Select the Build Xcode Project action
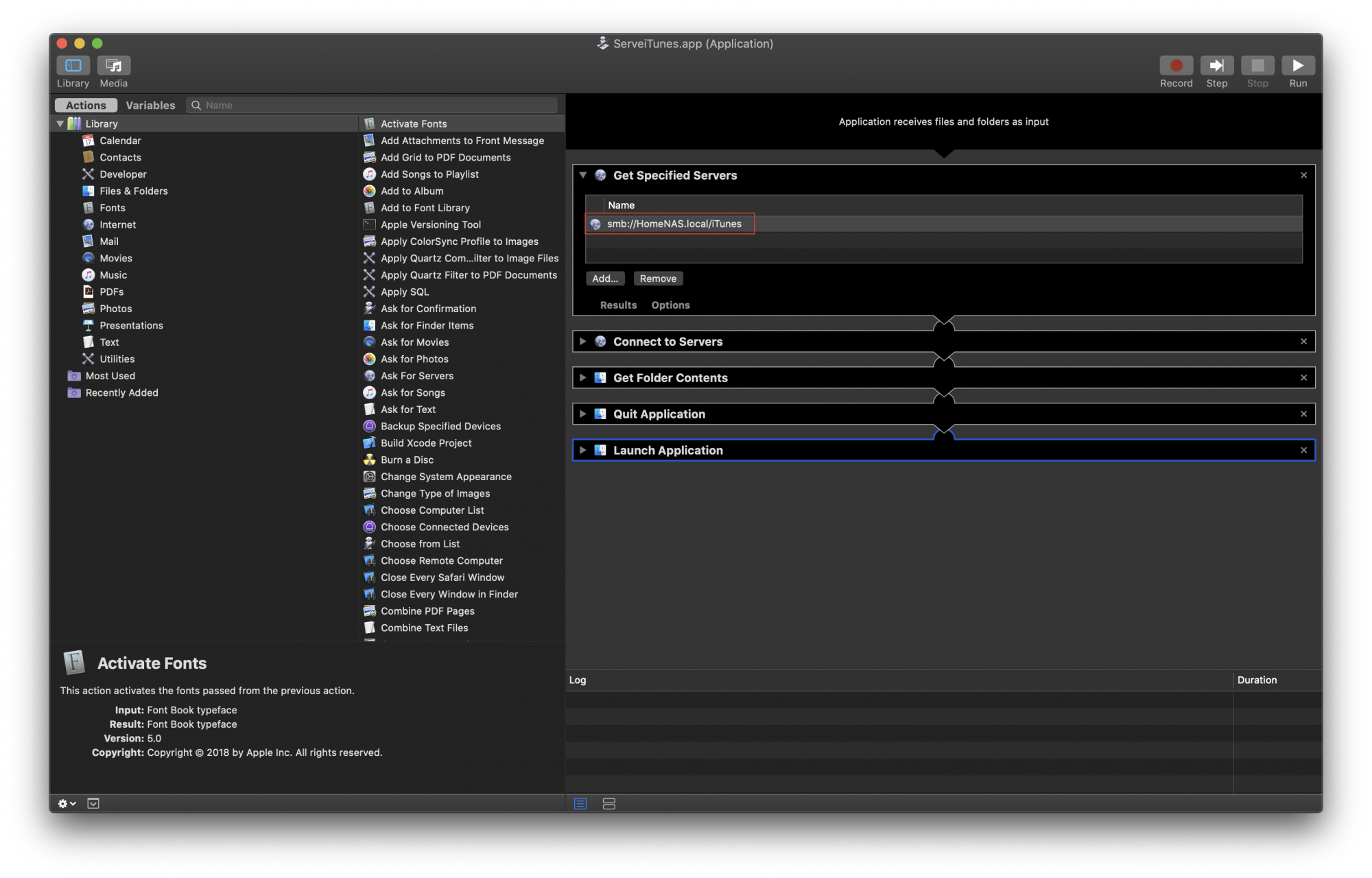The height and width of the screenshot is (878, 1372). pos(426,443)
